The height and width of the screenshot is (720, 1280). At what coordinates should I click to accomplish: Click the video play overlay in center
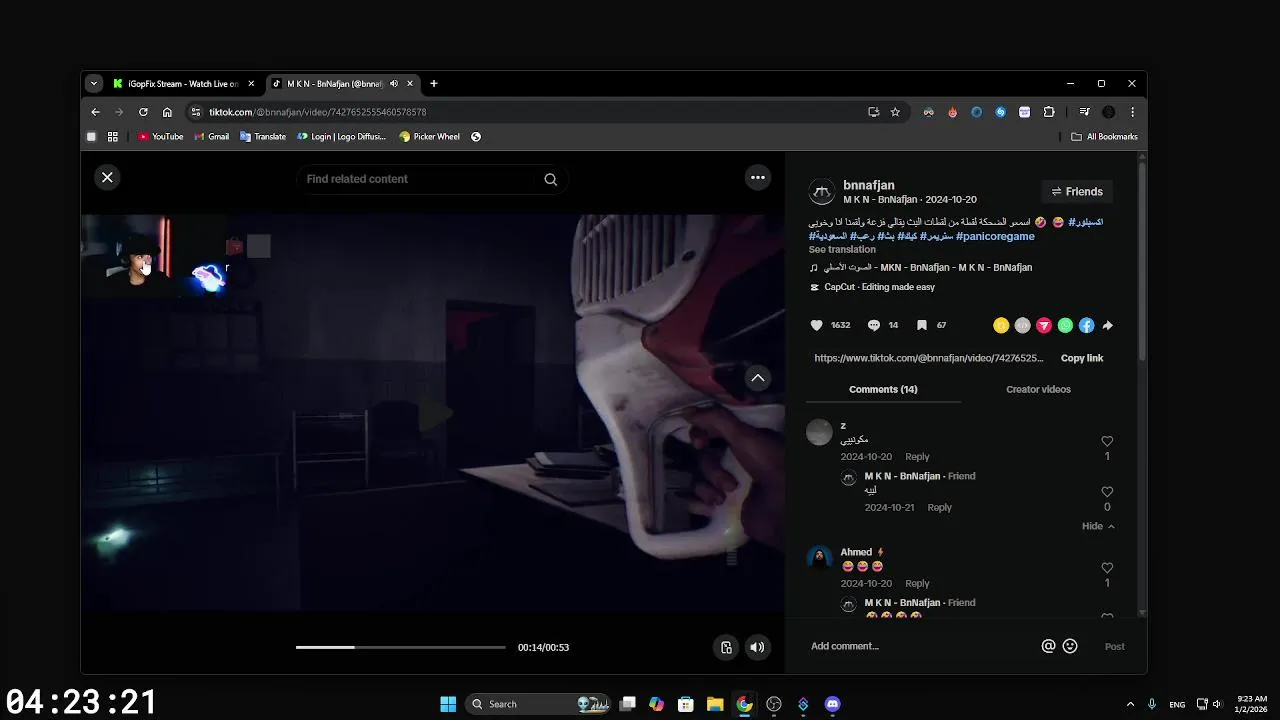[x=433, y=413]
